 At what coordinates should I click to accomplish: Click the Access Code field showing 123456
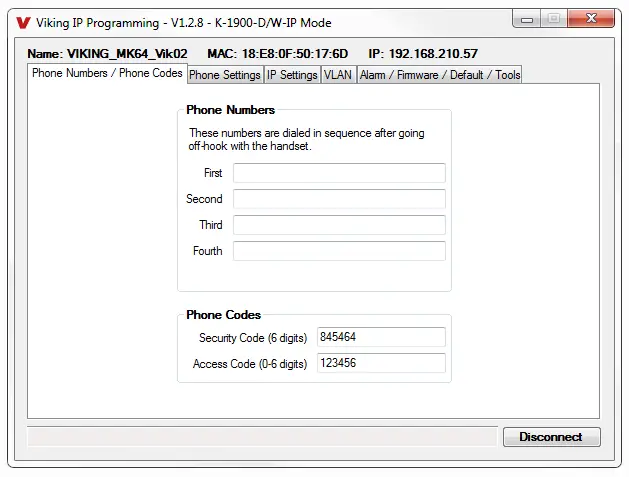381,363
